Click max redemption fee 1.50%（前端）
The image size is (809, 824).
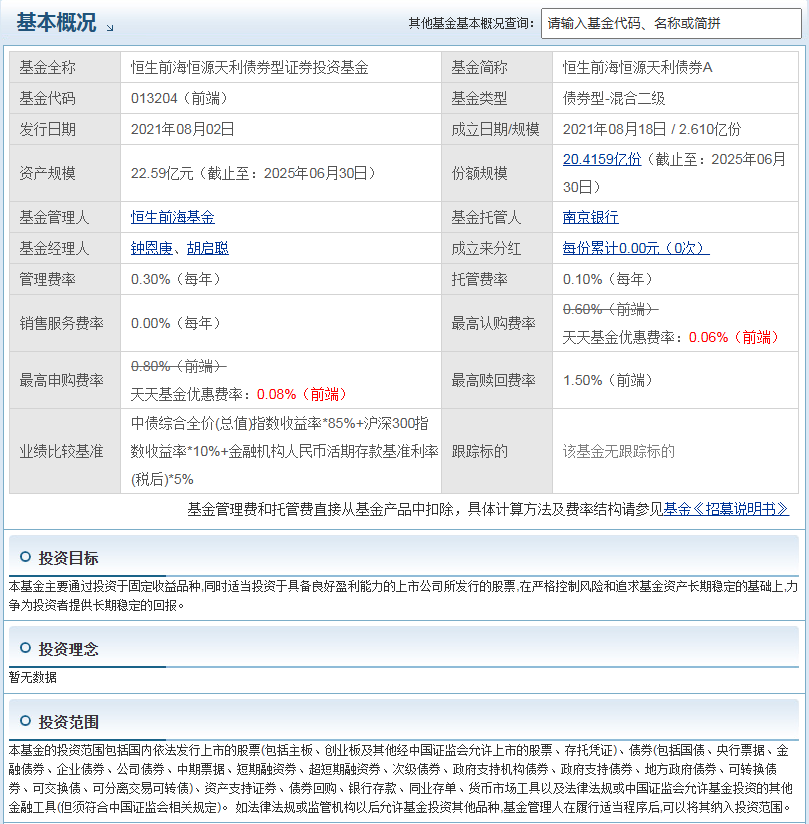(607, 380)
